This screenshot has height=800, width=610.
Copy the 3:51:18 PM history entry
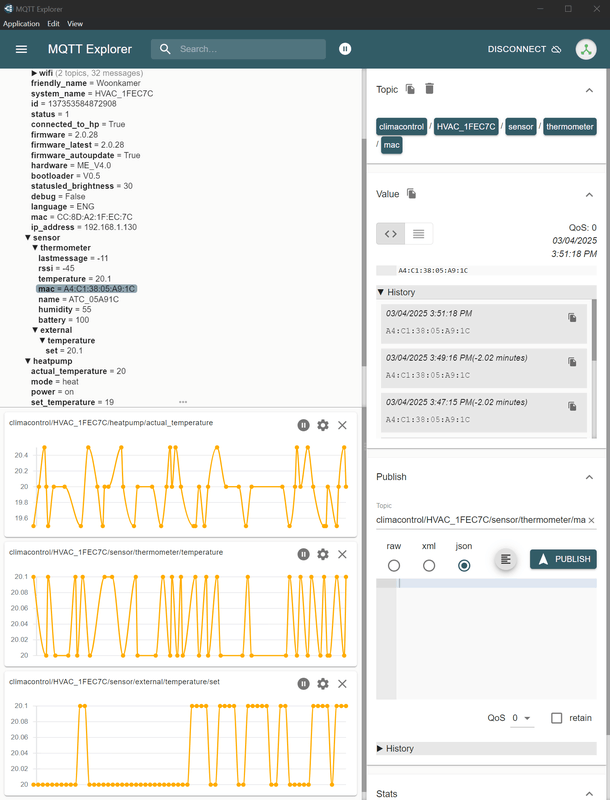(572, 318)
